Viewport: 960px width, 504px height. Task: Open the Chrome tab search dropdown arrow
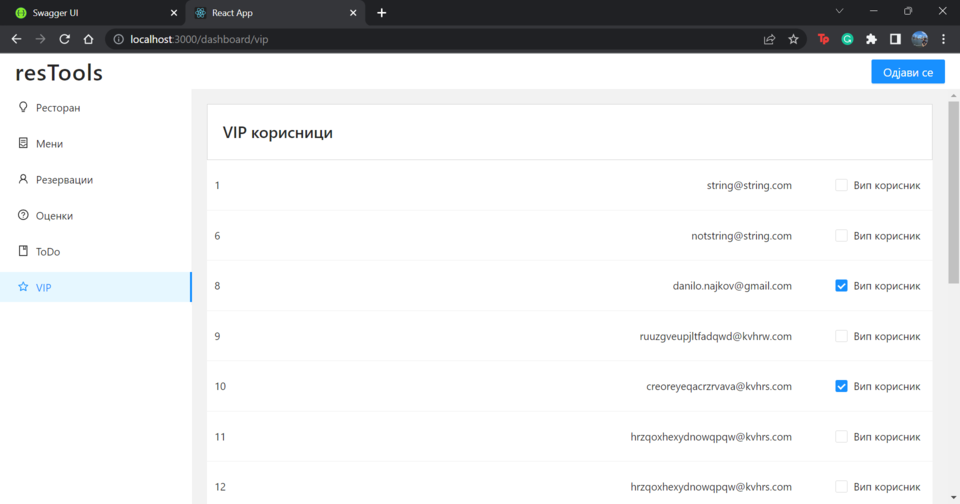coord(839,12)
